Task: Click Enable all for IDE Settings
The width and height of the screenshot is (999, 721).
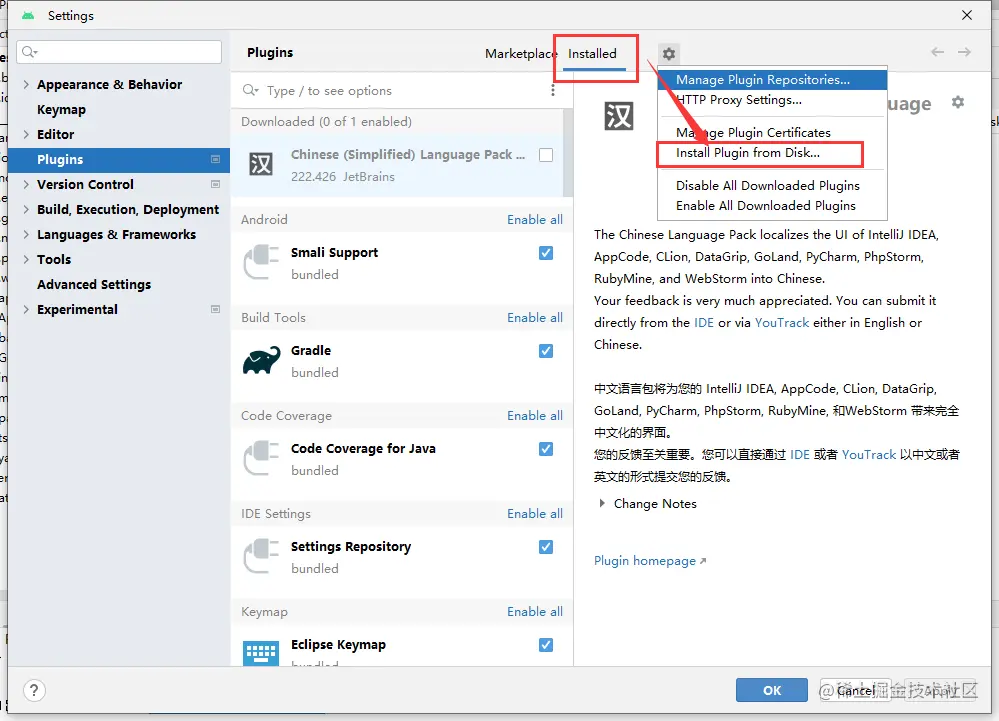Action: click(x=535, y=514)
